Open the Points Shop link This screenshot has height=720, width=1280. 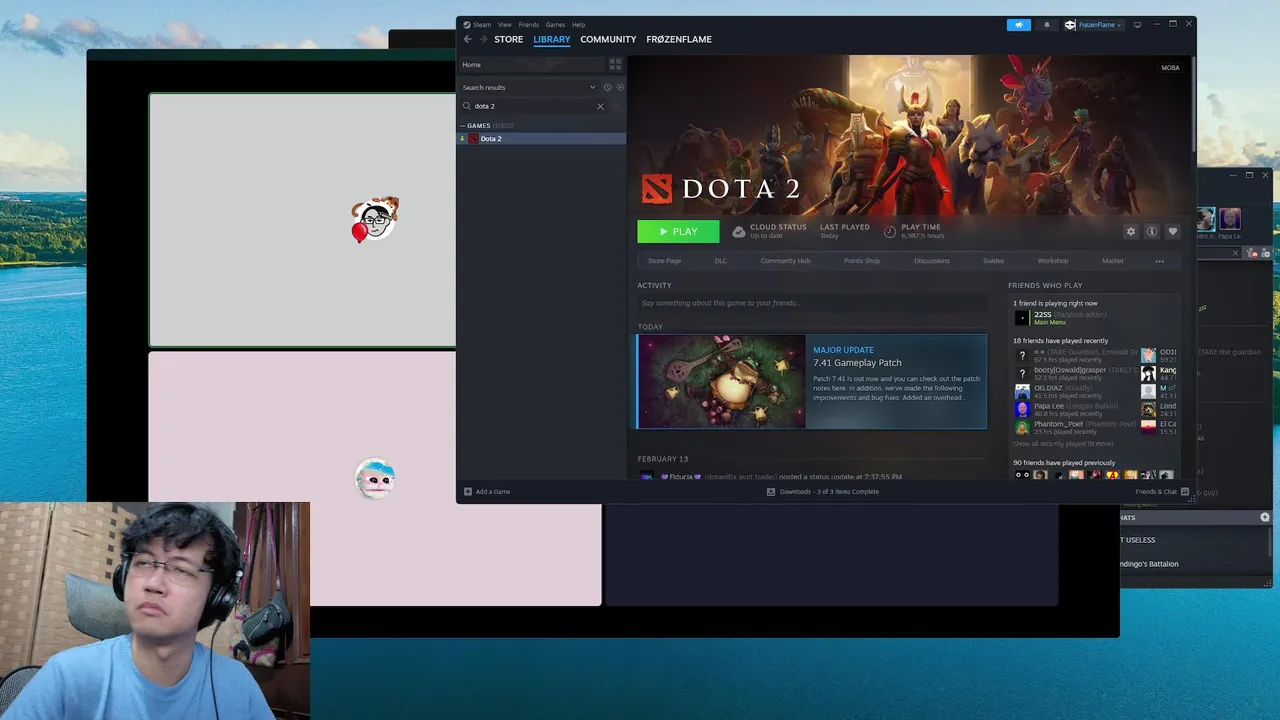point(862,261)
